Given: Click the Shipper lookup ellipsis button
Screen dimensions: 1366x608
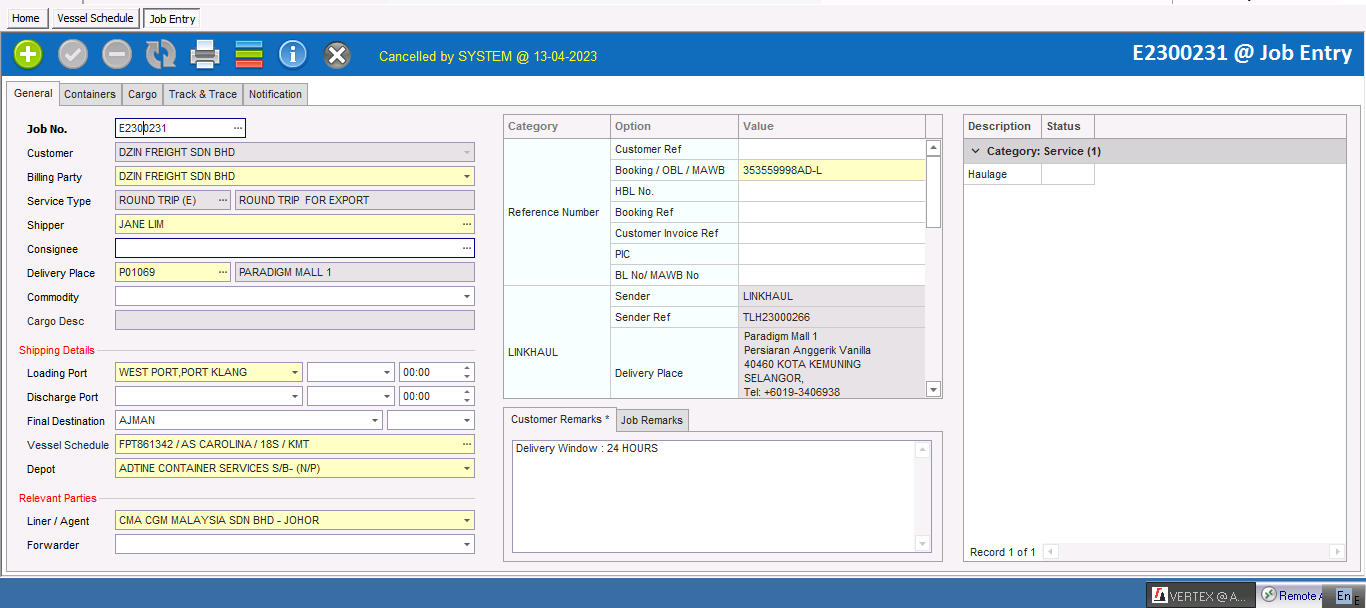Looking at the screenshot, I should point(466,225).
